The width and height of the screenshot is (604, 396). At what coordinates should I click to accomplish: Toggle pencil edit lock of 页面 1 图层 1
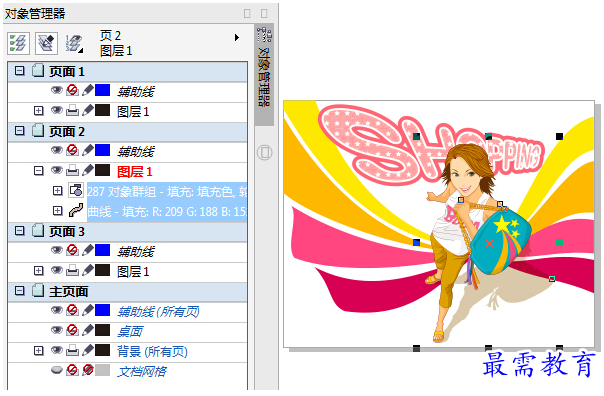[88, 111]
